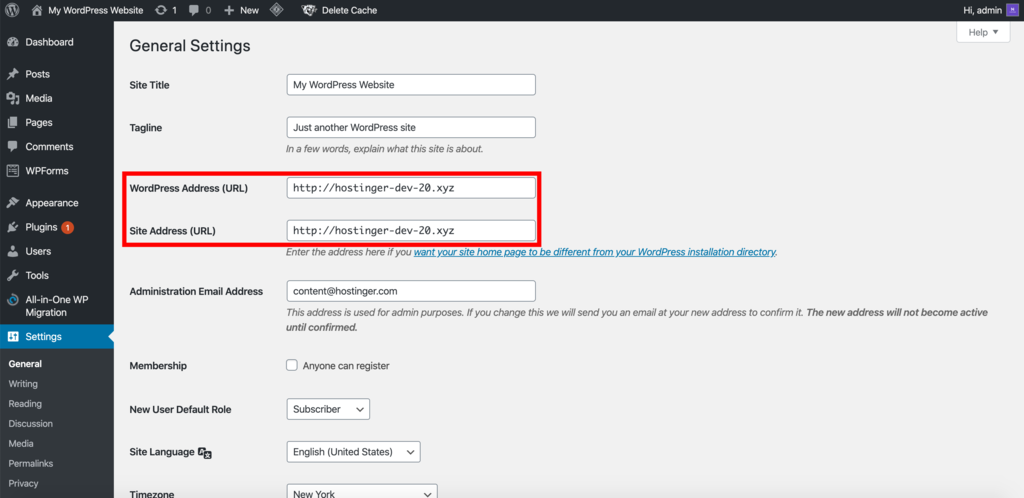Click the plus icon next to New

click(229, 10)
